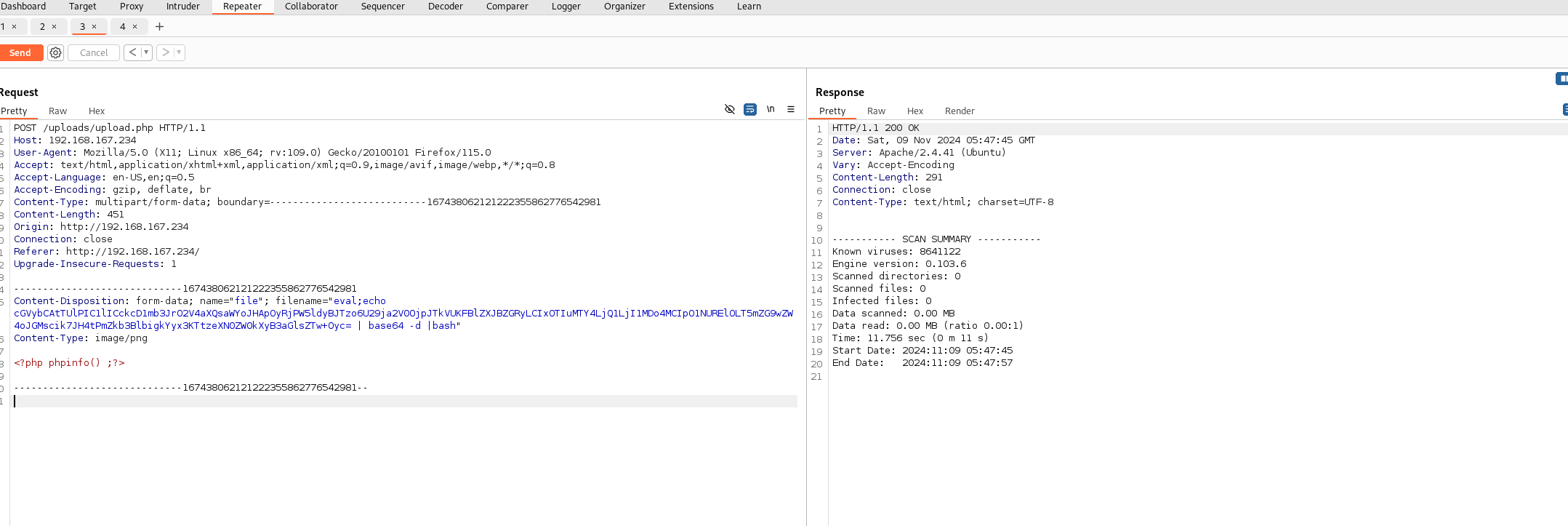Open the Sequencer tab
This screenshot has height=526, width=1568.
point(383,6)
